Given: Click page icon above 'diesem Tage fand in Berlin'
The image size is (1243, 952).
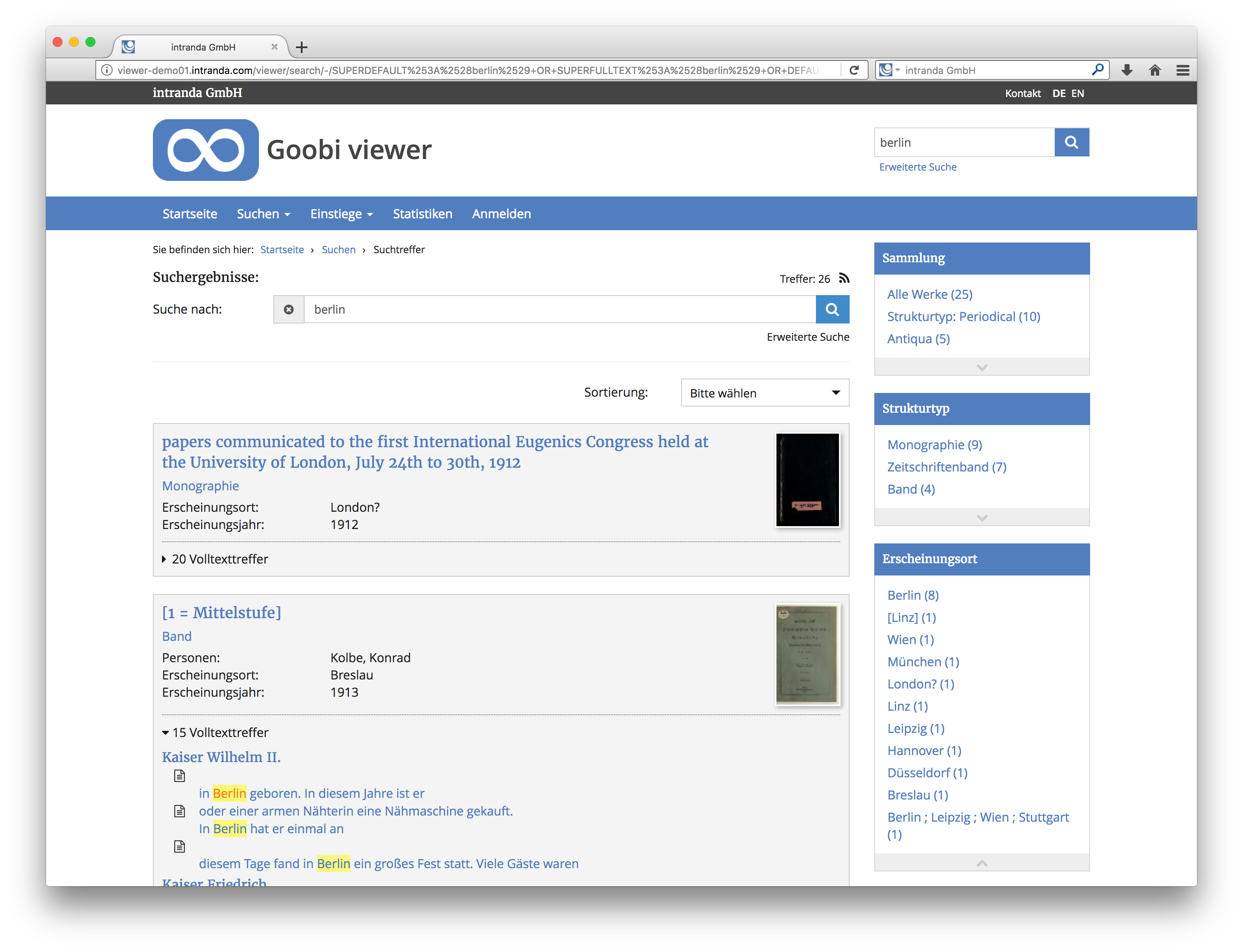Looking at the screenshot, I should click(180, 846).
